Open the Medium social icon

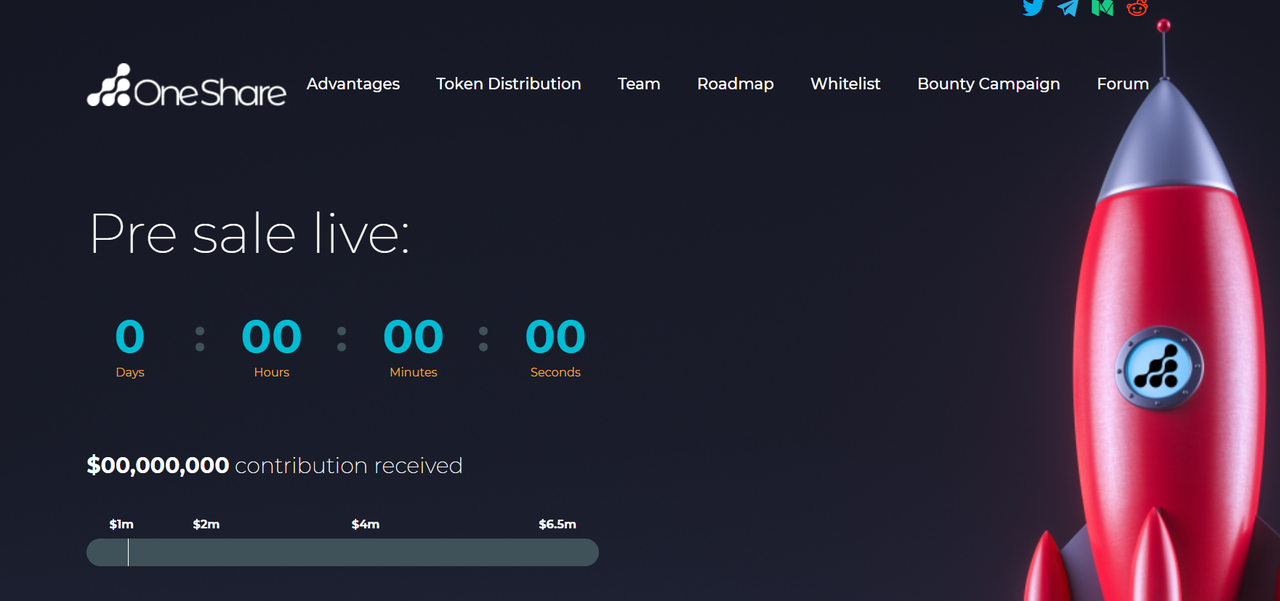[x=1103, y=7]
